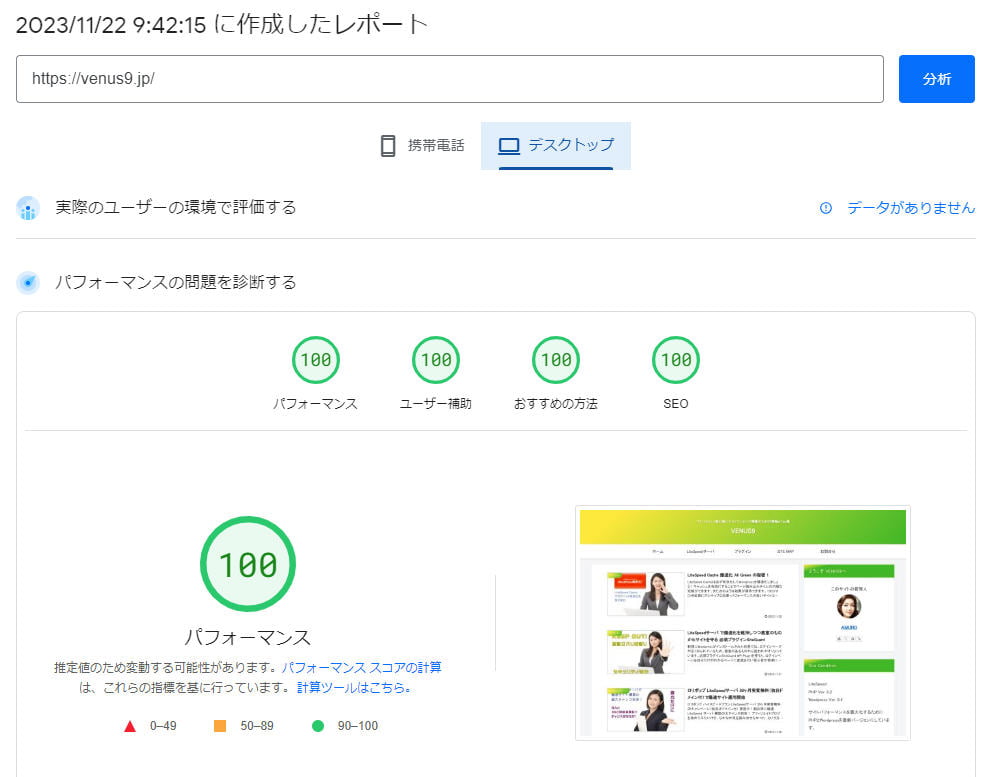The image size is (993, 777).
Task: Select the SEO 100 score gauge
Action: pyautogui.click(x=676, y=360)
